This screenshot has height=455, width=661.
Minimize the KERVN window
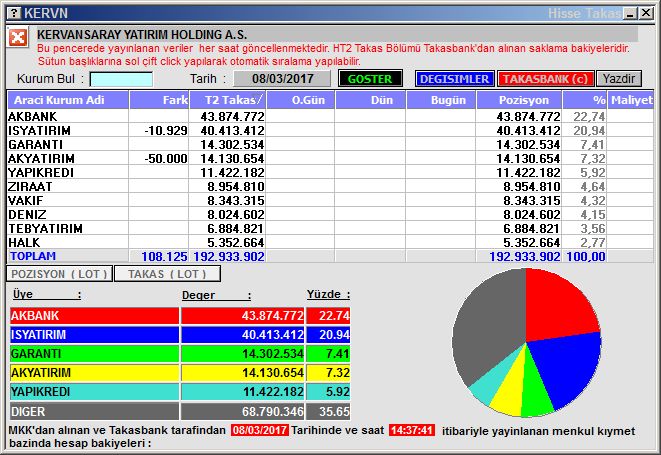(631, 13)
